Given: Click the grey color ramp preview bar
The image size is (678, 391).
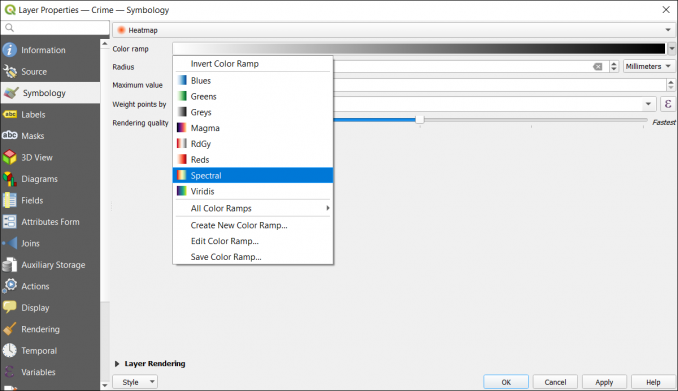Looking at the screenshot, I should (419, 48).
